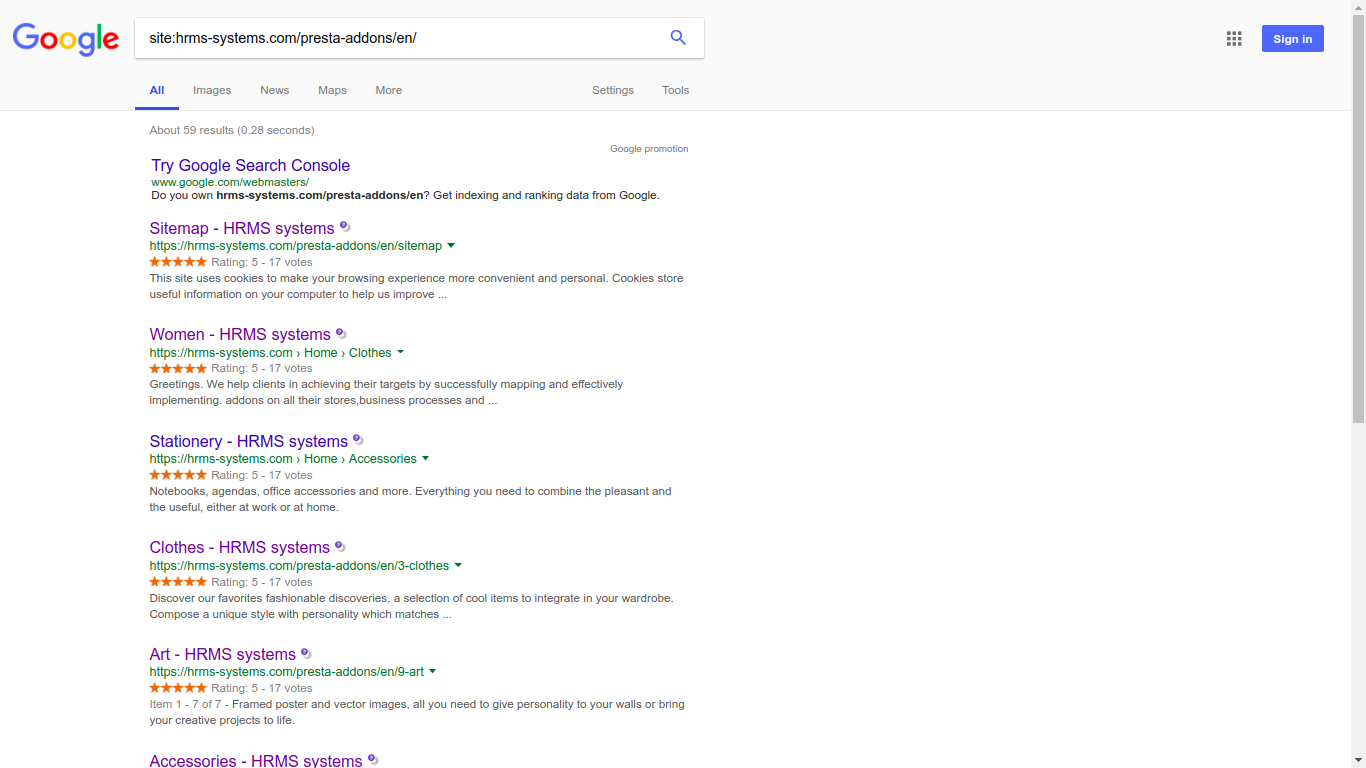The image size is (1366, 768).
Task: Open the Try Google Search Console link
Action: pyautogui.click(x=251, y=165)
